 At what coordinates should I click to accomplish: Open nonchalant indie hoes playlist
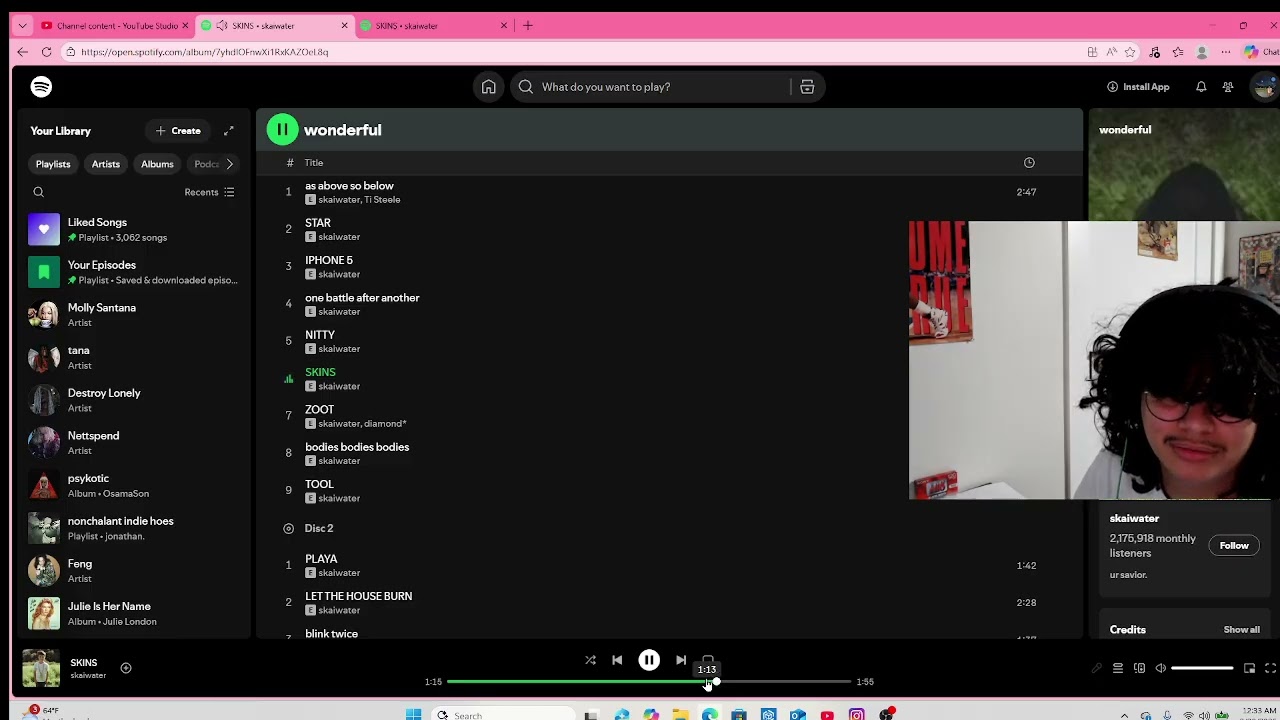pos(133,528)
